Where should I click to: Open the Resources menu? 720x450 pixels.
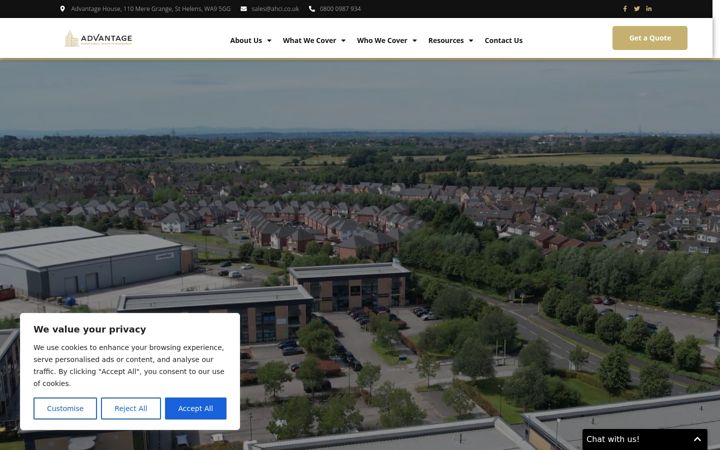pos(446,40)
